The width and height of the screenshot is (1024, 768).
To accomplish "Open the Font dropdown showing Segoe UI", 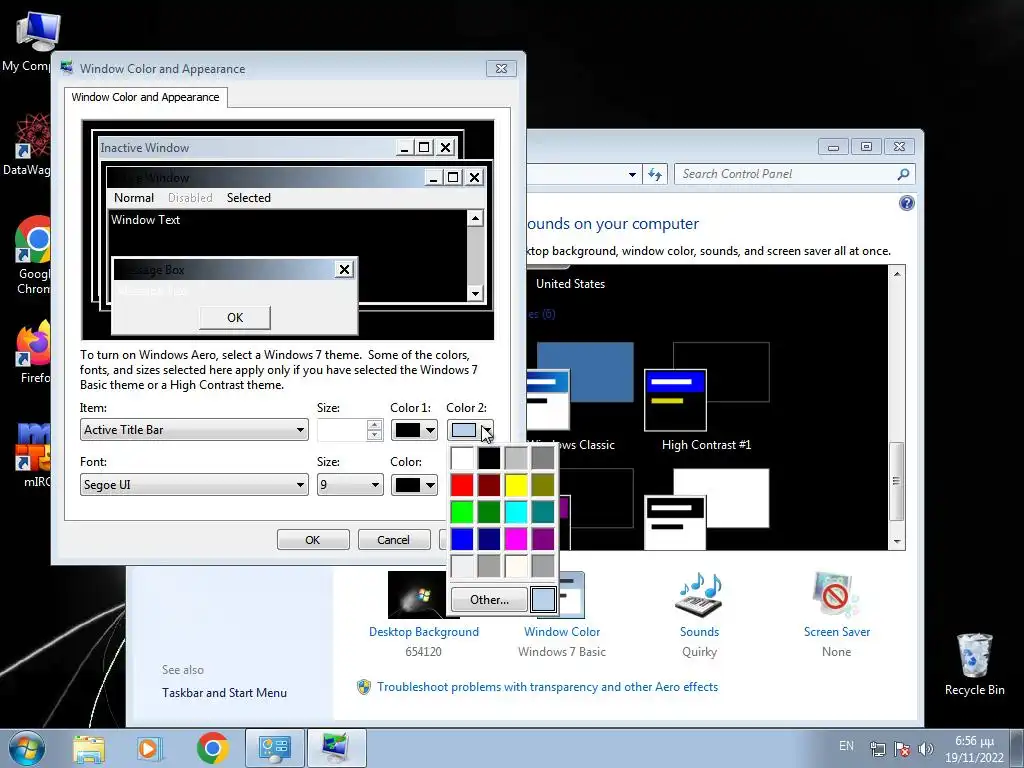I will pos(194,485).
